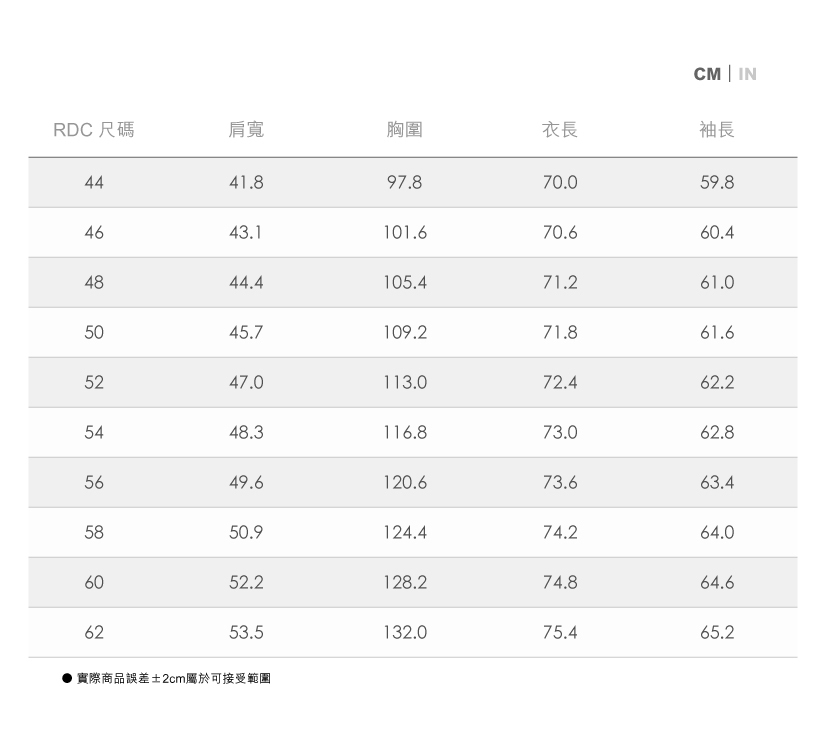Viewport: 825px width, 750px height.
Task: Click the 胸圍 column header
Action: (404, 130)
